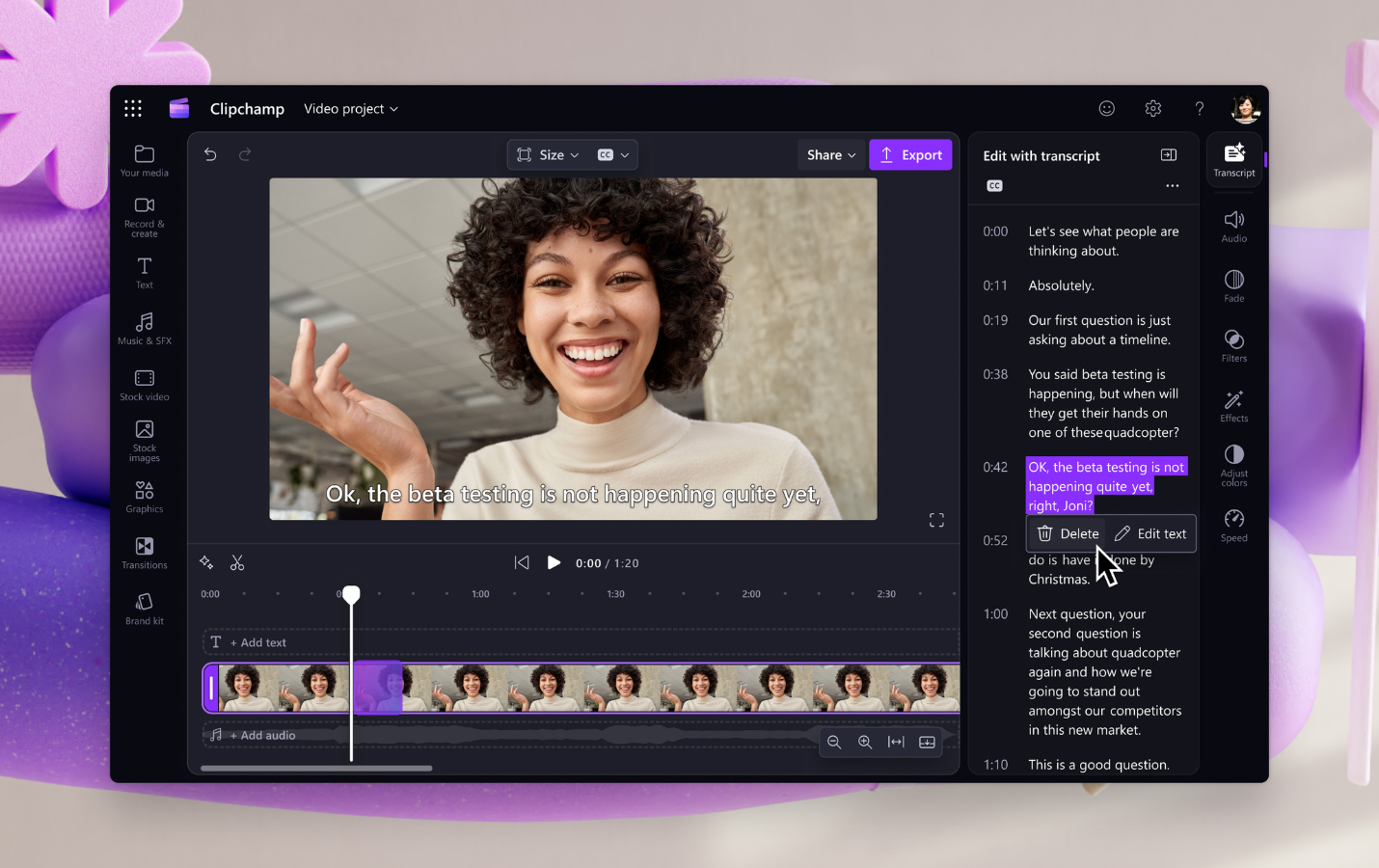The height and width of the screenshot is (868, 1379).
Task: Click the split scissors tool
Action: click(237, 563)
